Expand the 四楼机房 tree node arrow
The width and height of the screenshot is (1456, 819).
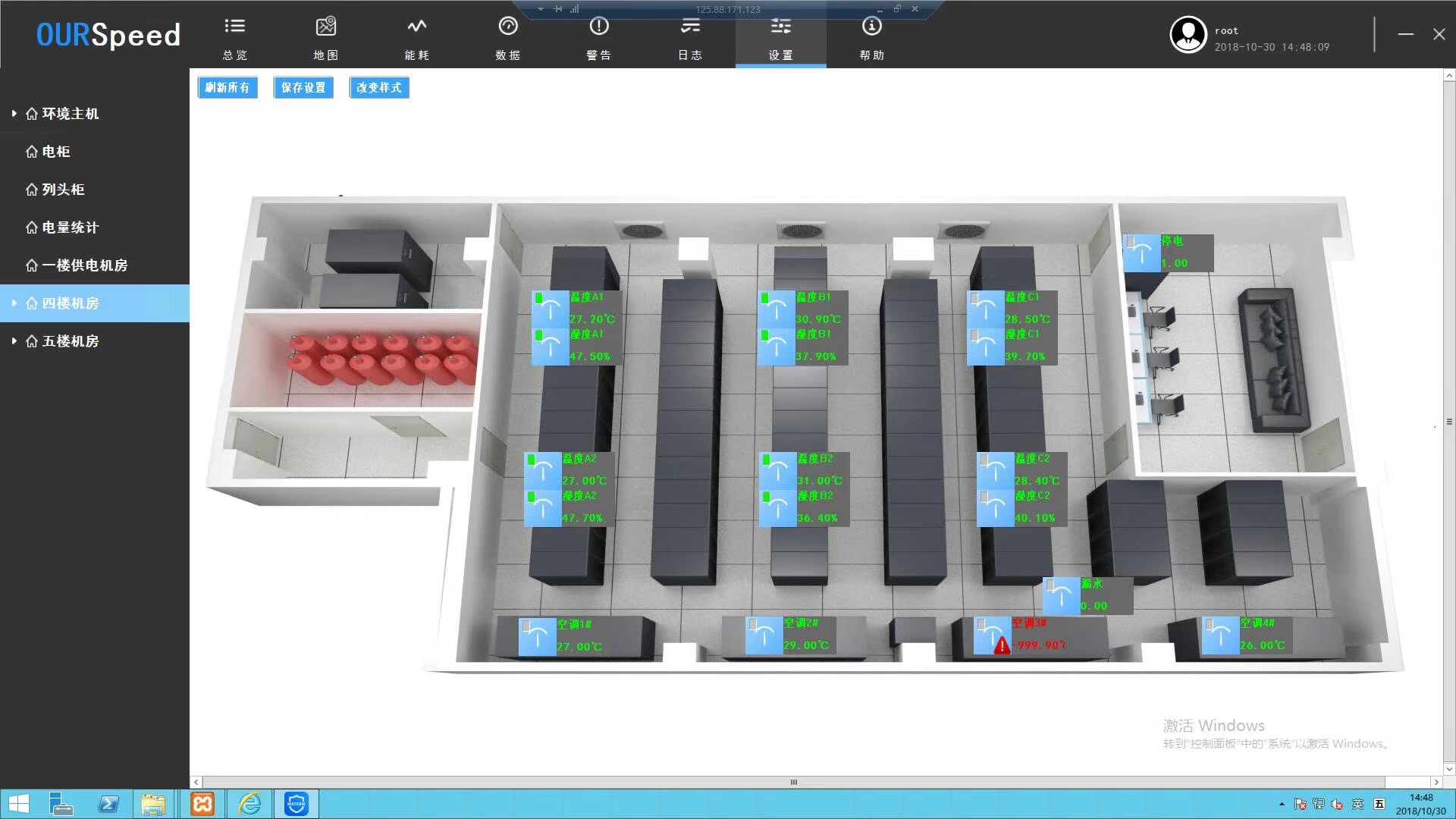[14, 303]
